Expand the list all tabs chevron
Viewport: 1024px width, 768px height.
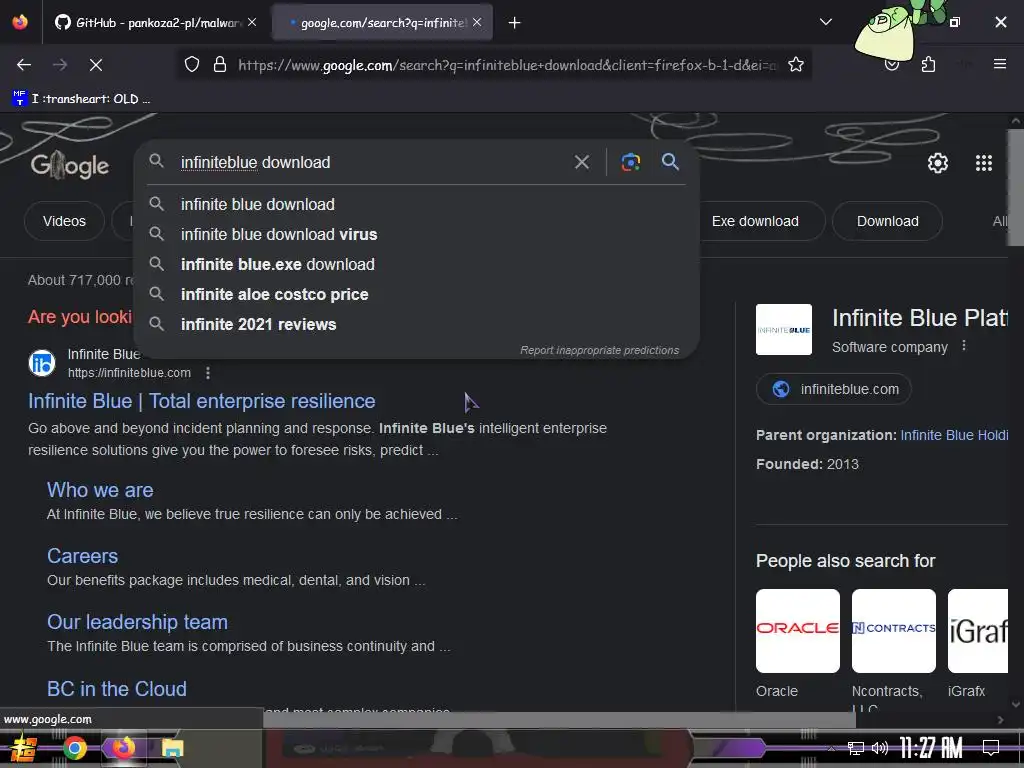pyautogui.click(x=825, y=22)
